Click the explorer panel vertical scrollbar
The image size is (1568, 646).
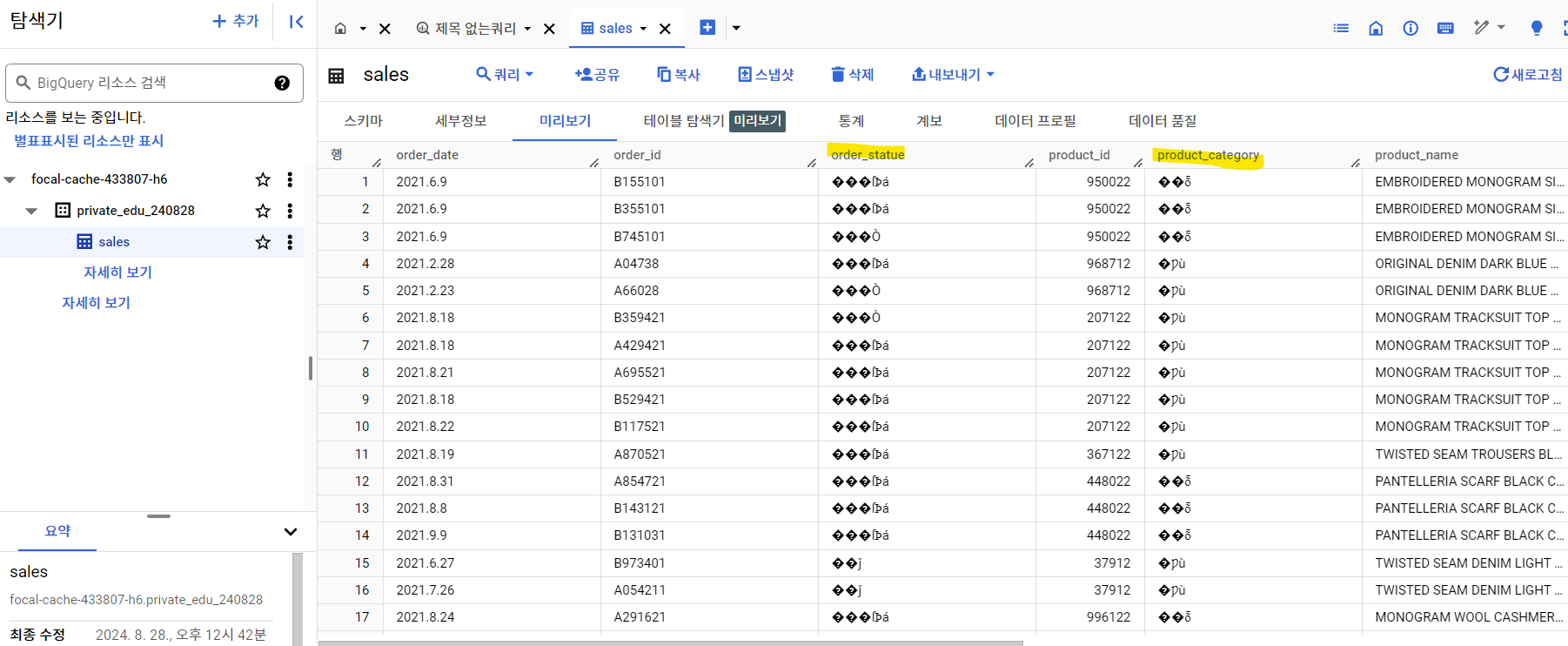[311, 368]
